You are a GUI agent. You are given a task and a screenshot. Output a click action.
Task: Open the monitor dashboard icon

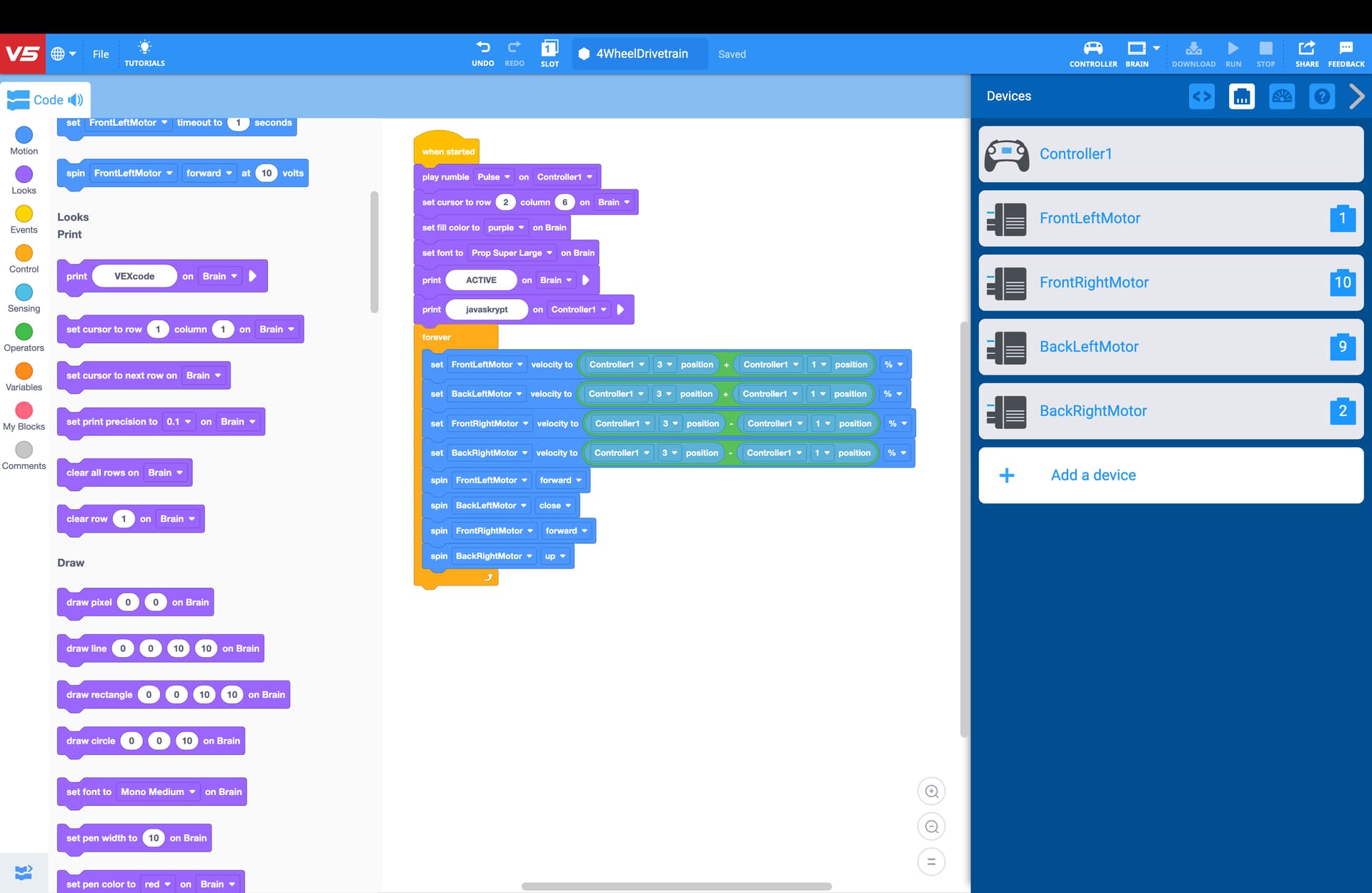pyautogui.click(x=1282, y=96)
